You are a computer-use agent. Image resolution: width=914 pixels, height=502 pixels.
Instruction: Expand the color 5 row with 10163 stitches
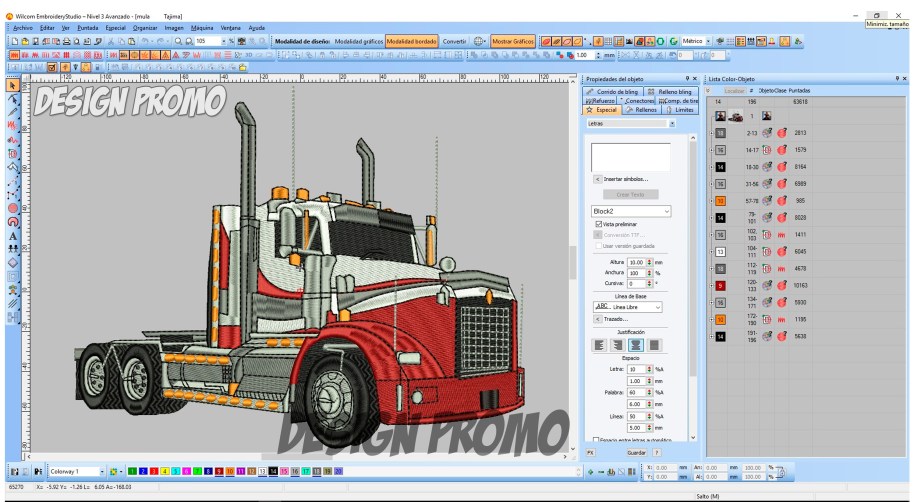click(711, 286)
